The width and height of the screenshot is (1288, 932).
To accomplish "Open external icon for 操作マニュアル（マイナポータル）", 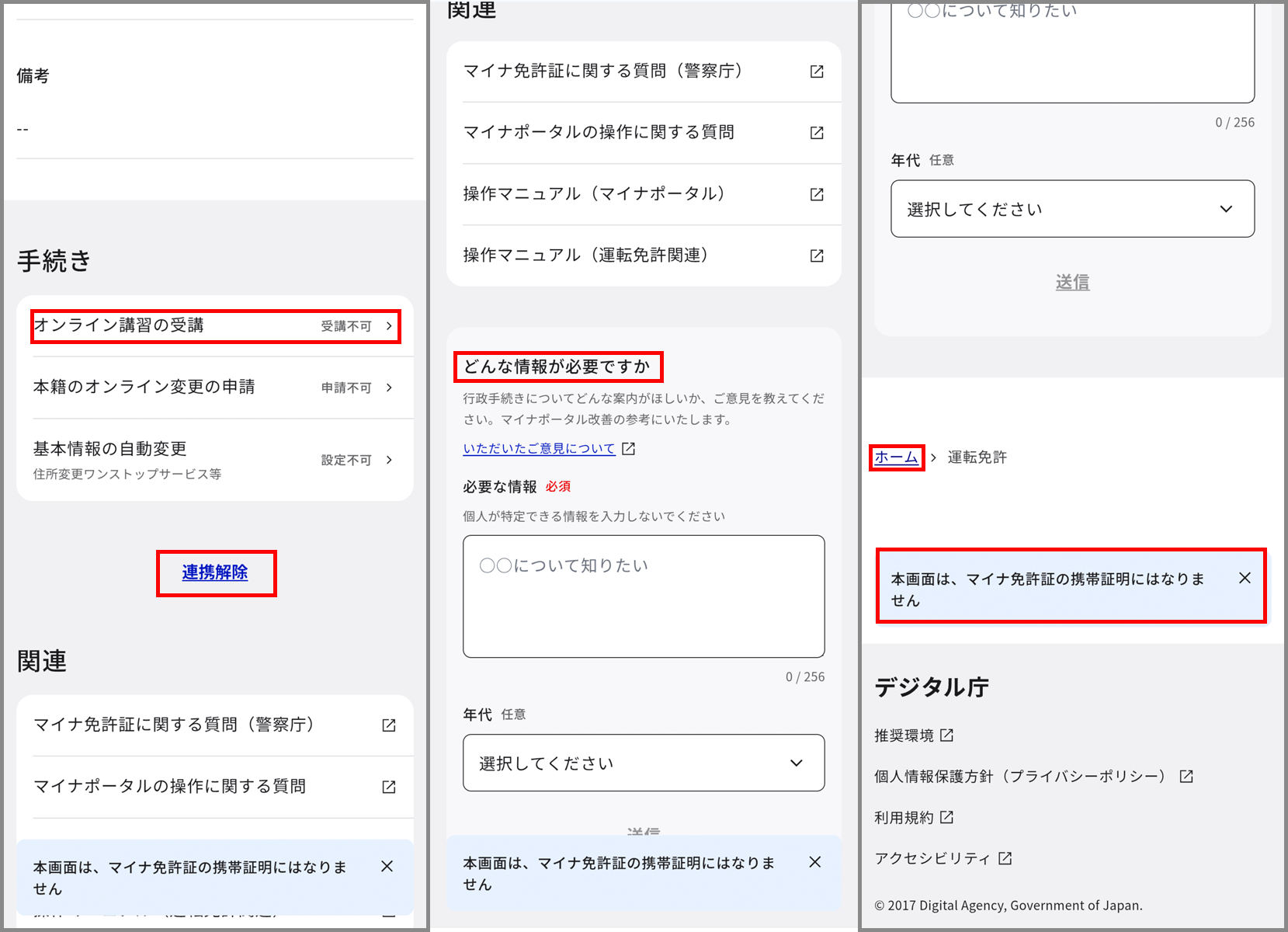I will pyautogui.click(x=817, y=194).
